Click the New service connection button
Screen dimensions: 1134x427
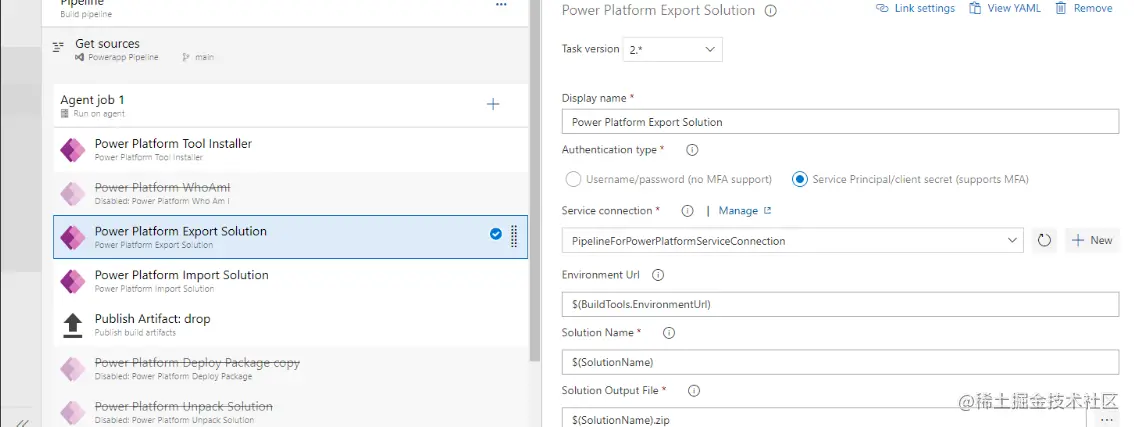point(1092,240)
